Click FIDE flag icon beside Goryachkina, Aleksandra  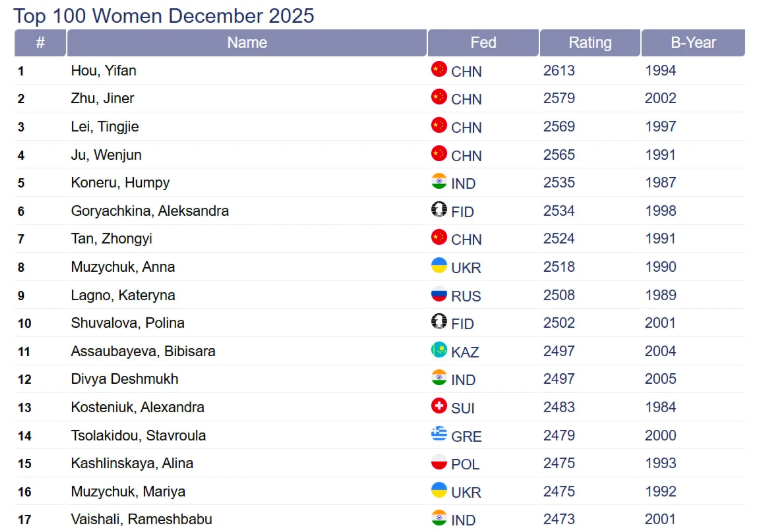click(x=438, y=210)
